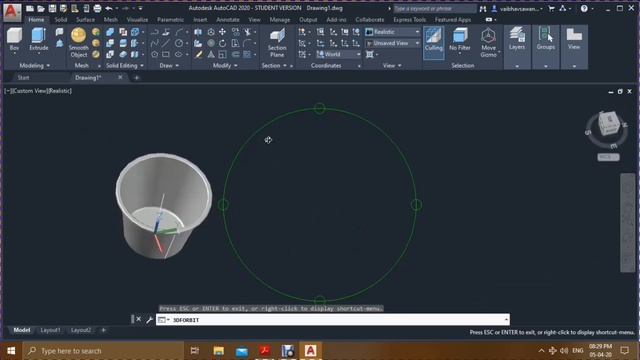Open the Windows Start menu
Viewport: 640px width, 360px height.
click(11, 351)
